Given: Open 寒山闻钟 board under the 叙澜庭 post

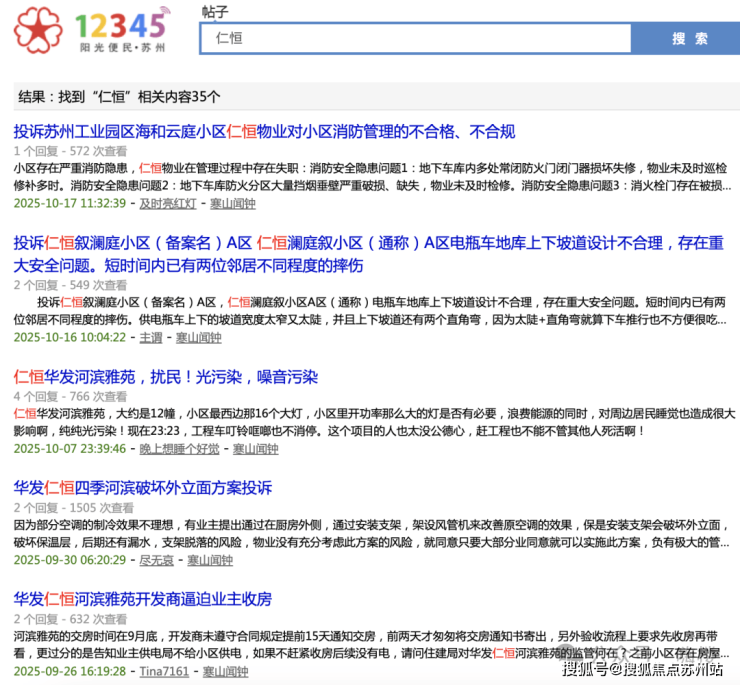Looking at the screenshot, I should pos(198,338).
